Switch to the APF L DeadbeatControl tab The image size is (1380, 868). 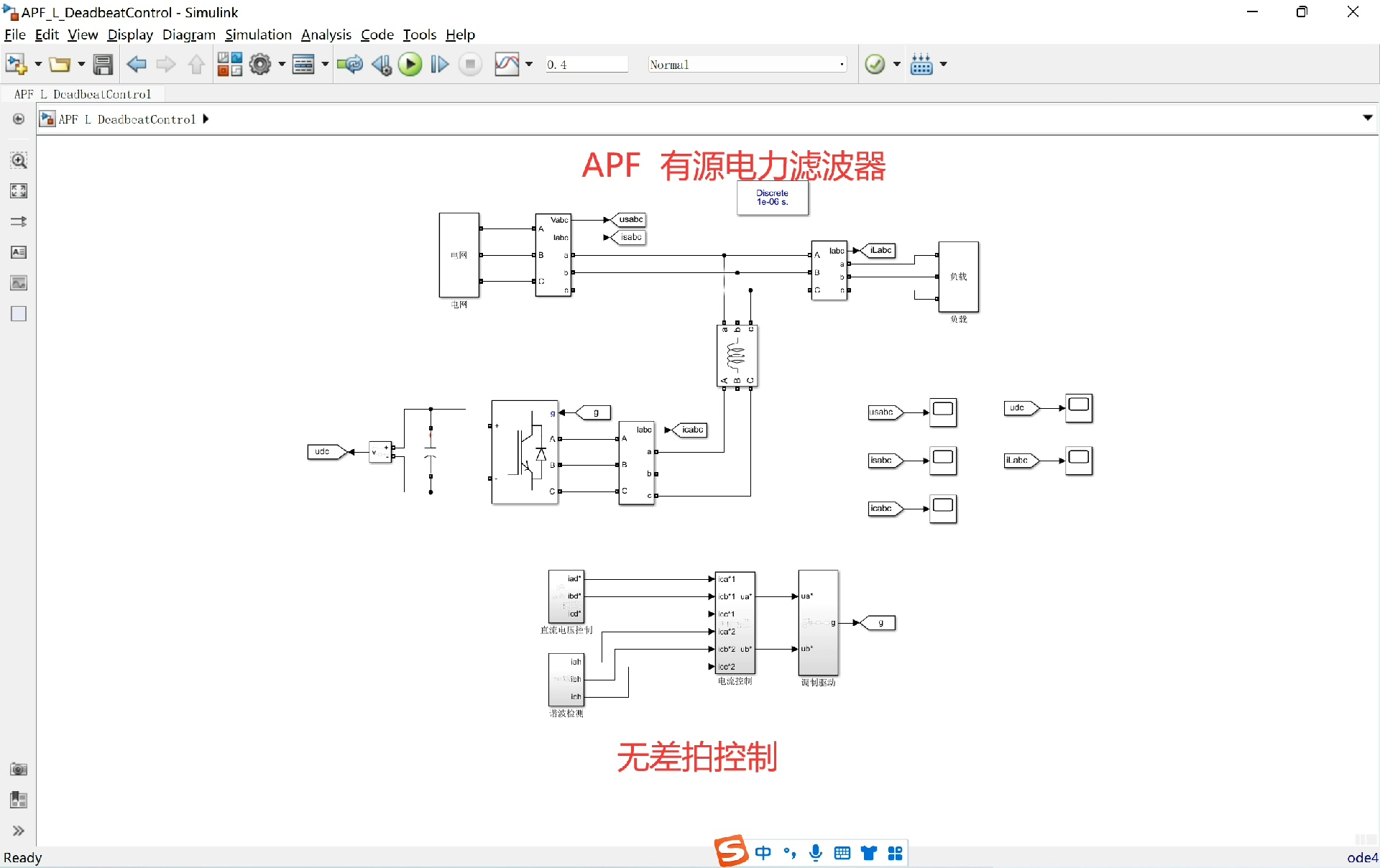(83, 94)
